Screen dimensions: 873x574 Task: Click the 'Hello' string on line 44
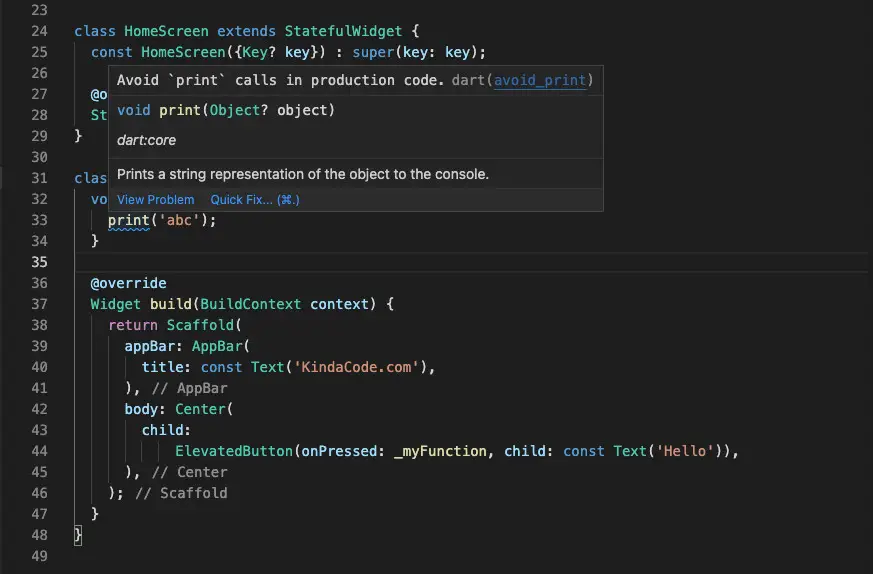685,452
